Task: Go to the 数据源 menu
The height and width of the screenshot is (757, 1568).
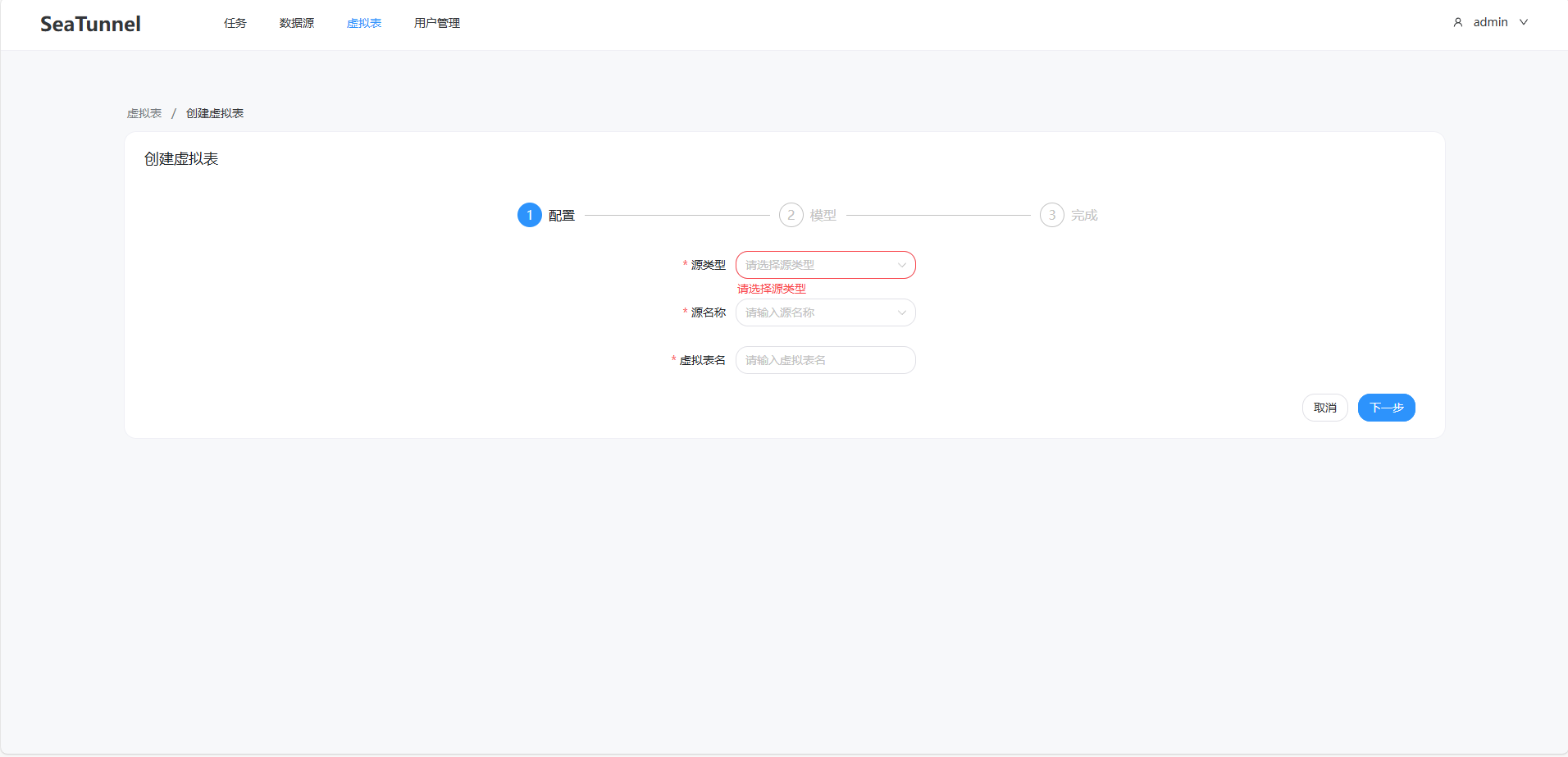Action: pyautogui.click(x=297, y=23)
